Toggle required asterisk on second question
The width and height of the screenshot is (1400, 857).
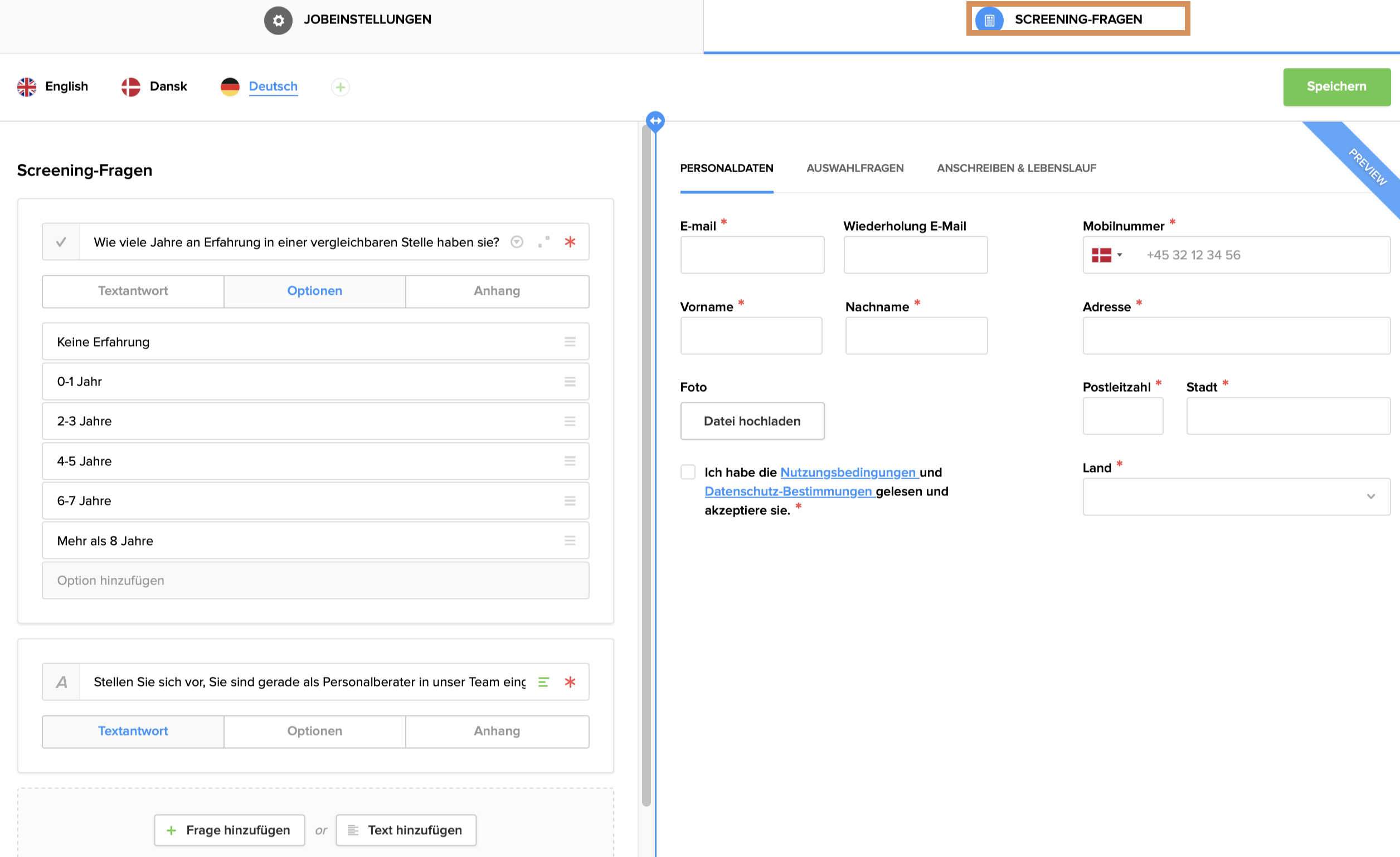coord(570,681)
